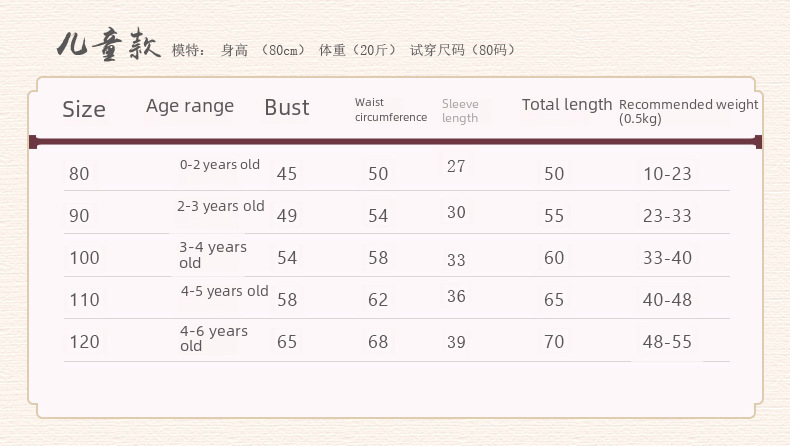This screenshot has width=790, height=446.
Task: Click the 2-3 years old cell
Action: [221, 207]
